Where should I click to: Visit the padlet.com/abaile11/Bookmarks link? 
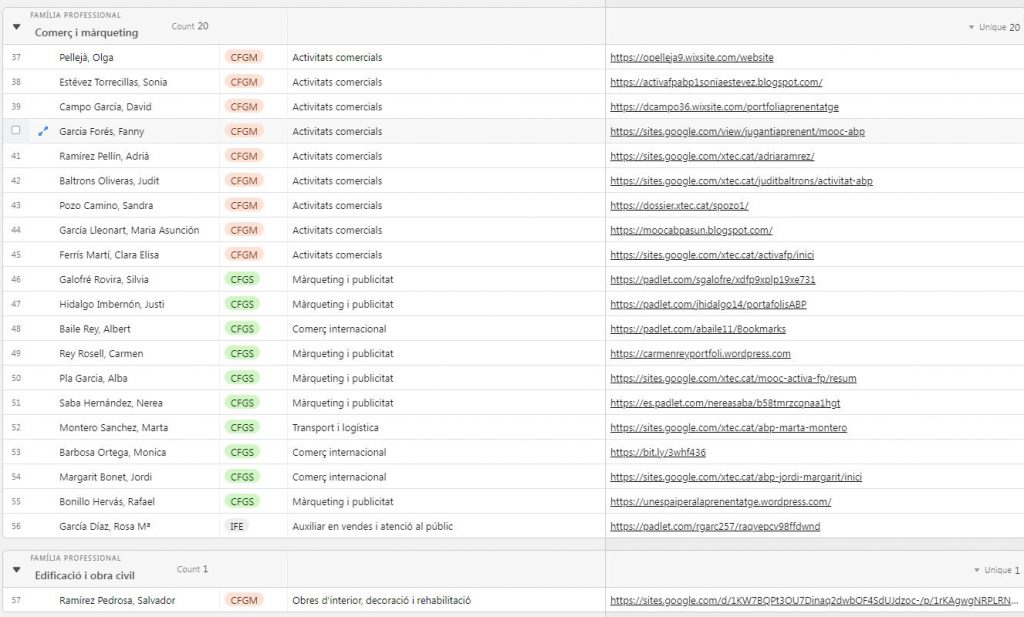click(697, 329)
